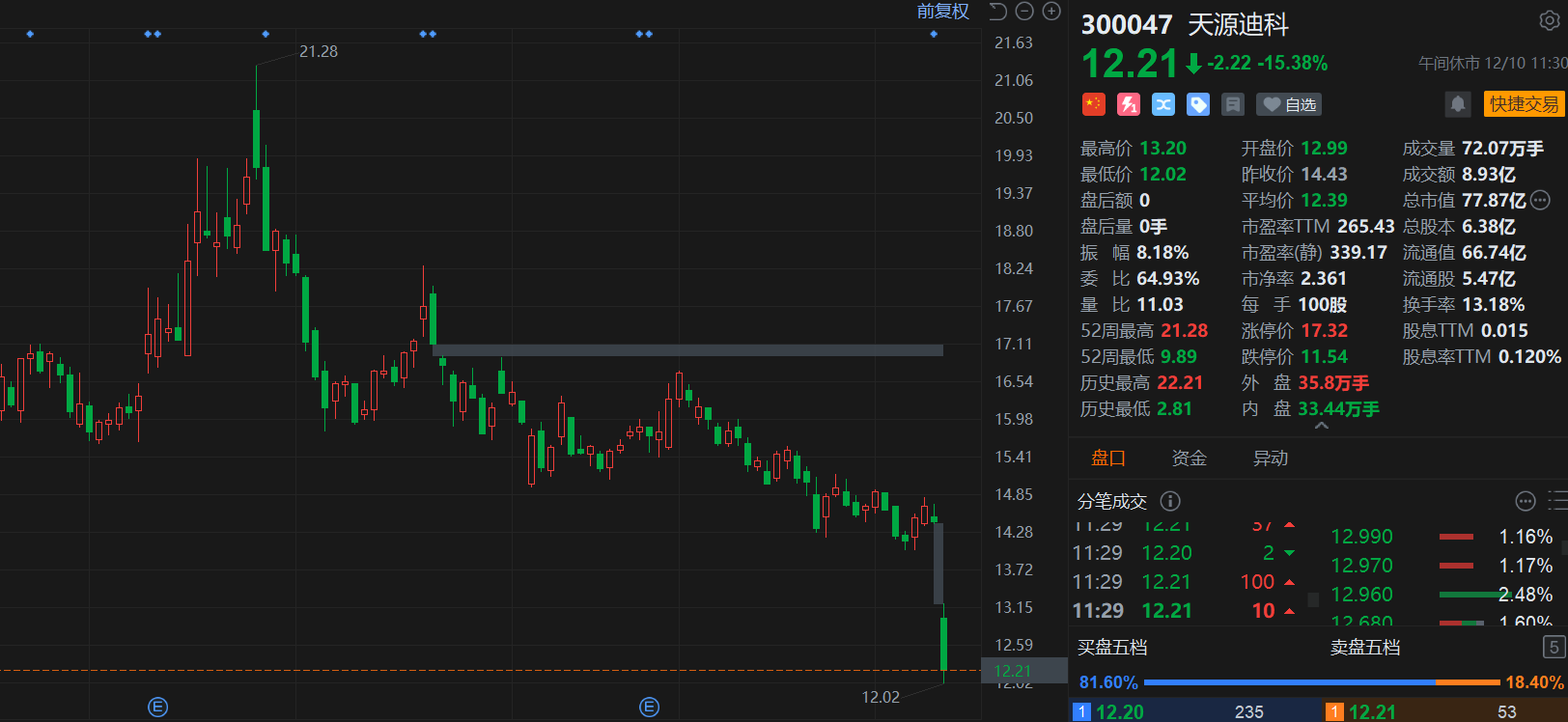The width and height of the screenshot is (1568, 722).
Task: Zoom out the K-line chart
Action: [1024, 12]
